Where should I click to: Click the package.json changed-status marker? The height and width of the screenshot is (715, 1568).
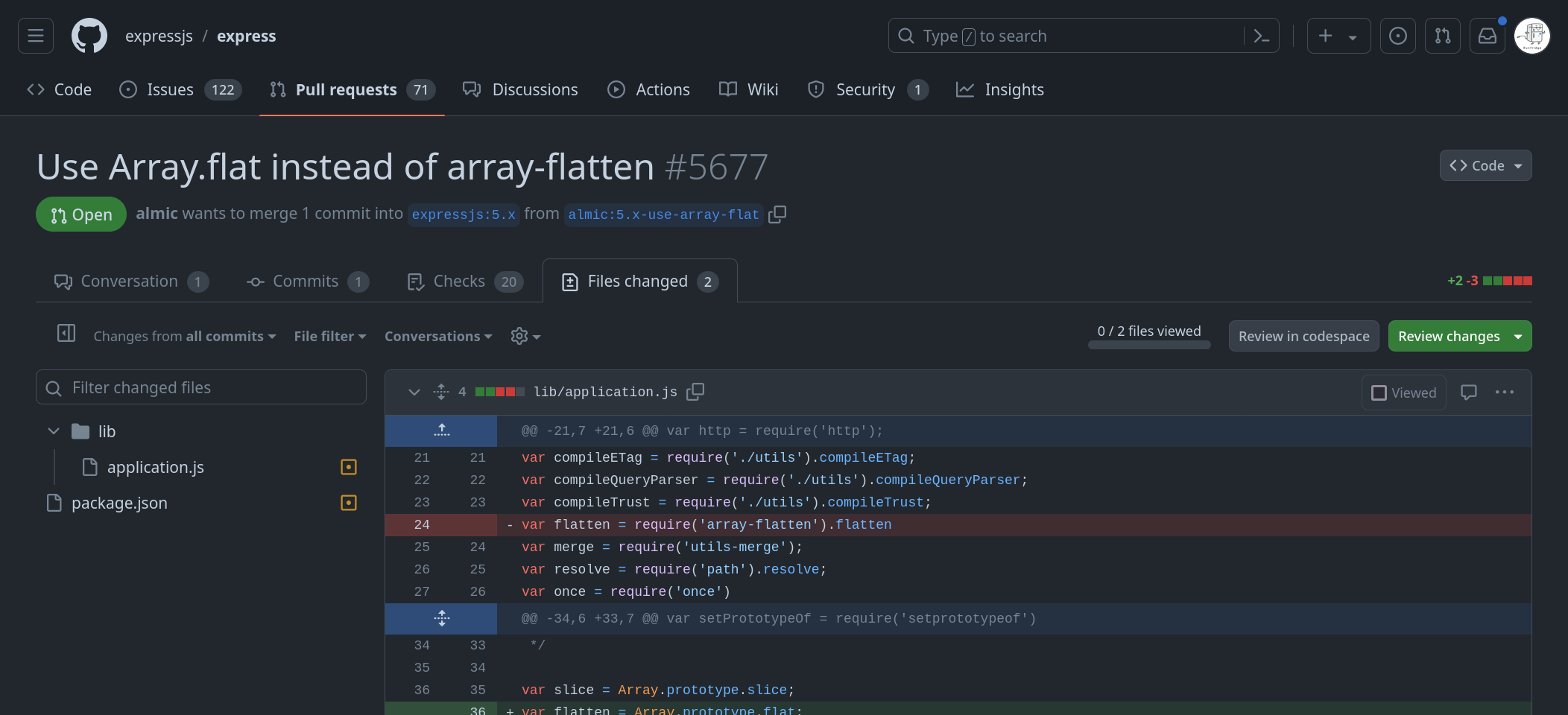[x=349, y=503]
